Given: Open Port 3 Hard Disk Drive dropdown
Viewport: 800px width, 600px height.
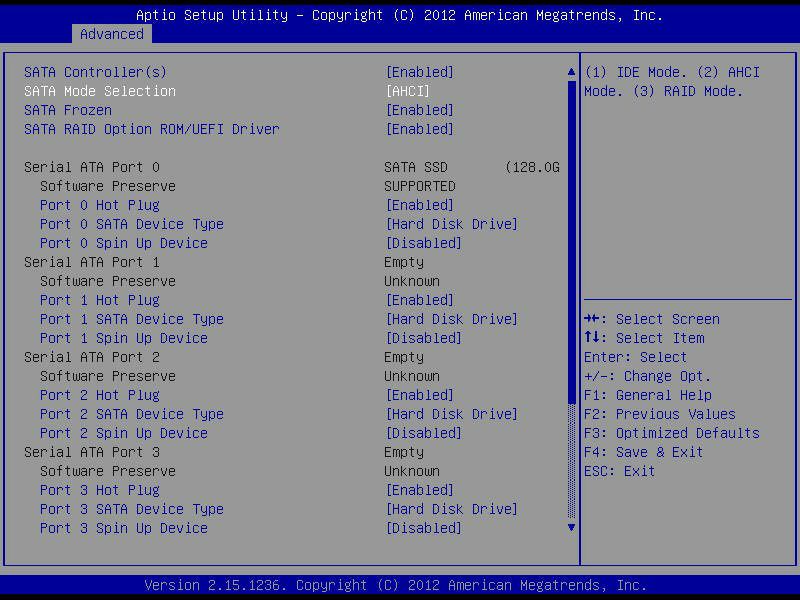Looking at the screenshot, I should click(452, 509).
